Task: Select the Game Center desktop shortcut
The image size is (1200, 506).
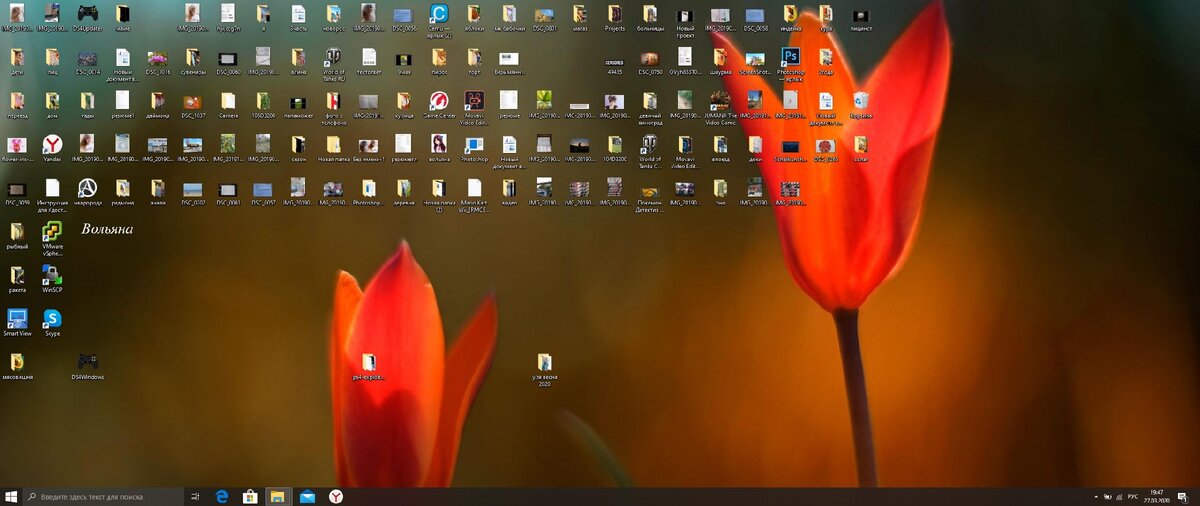Action: pos(439,103)
